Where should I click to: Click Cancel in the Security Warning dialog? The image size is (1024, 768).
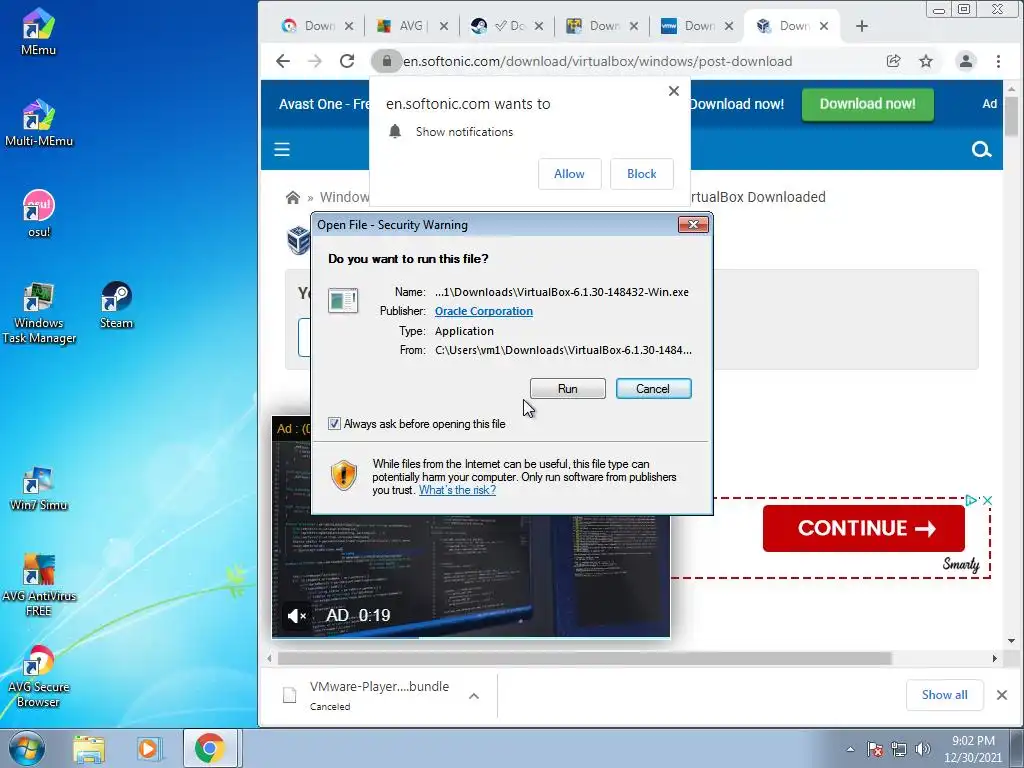pos(653,389)
